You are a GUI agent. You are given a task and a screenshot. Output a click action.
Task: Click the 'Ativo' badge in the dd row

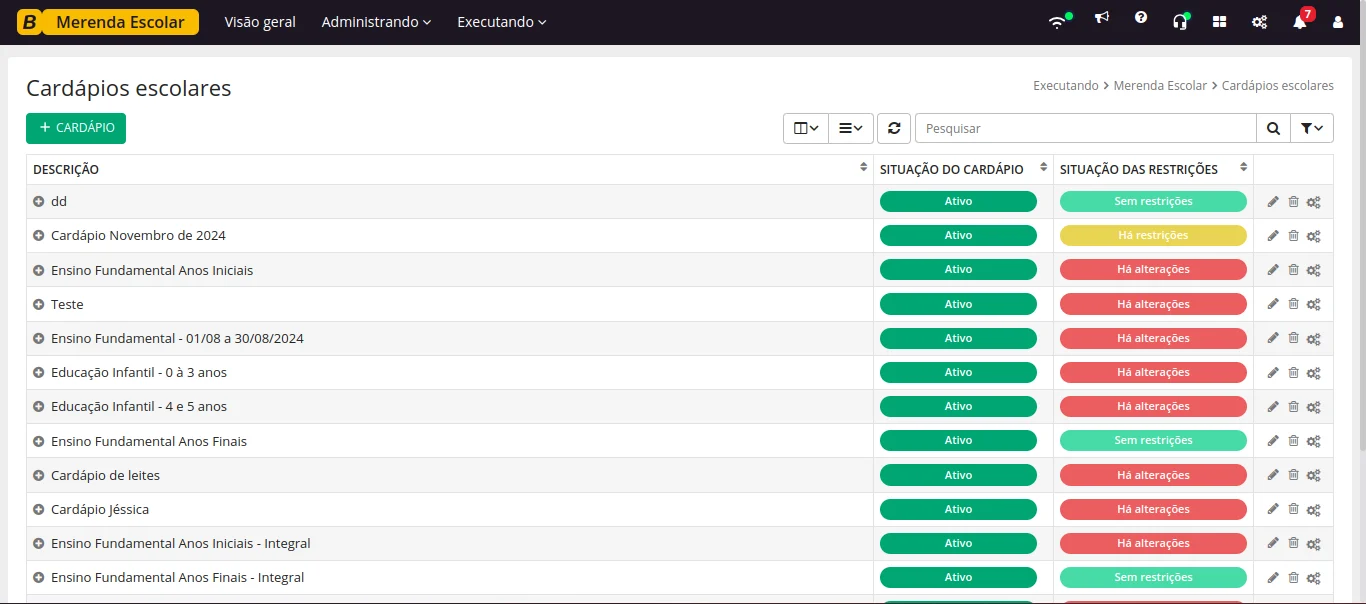click(958, 202)
